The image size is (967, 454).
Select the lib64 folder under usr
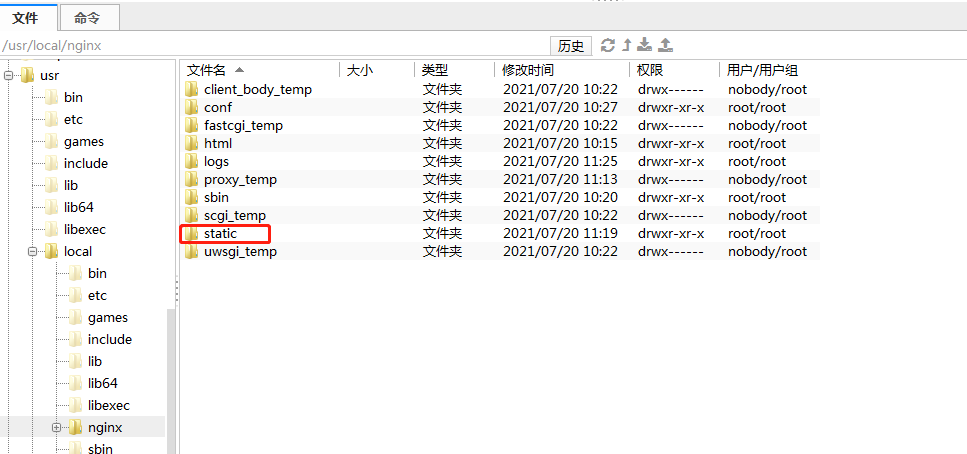pos(78,207)
